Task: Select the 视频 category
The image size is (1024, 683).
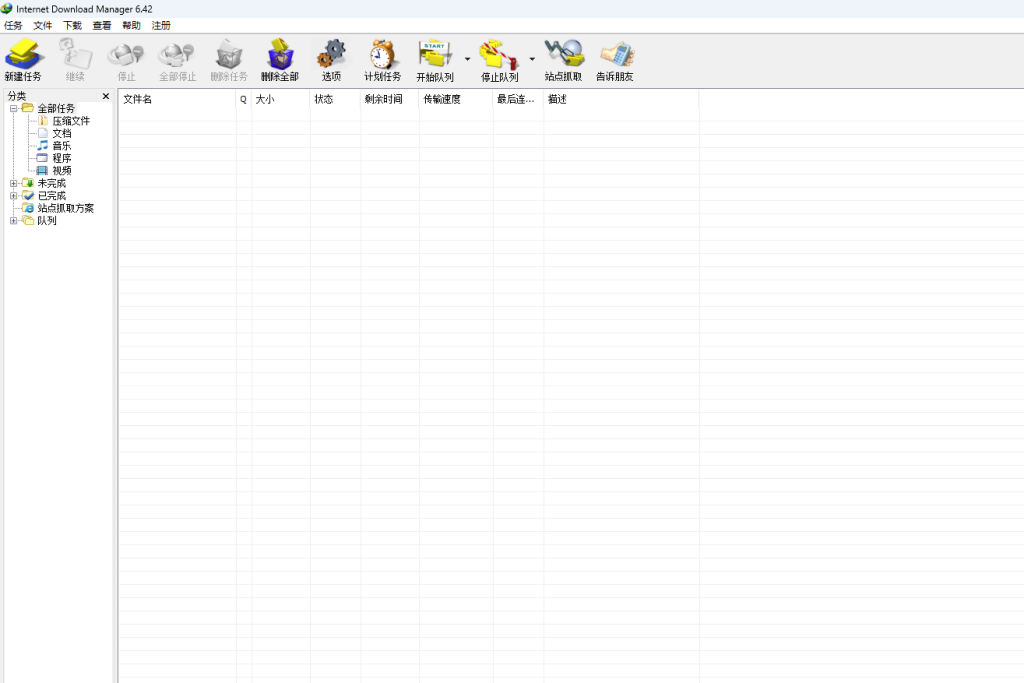Action: 60,170
